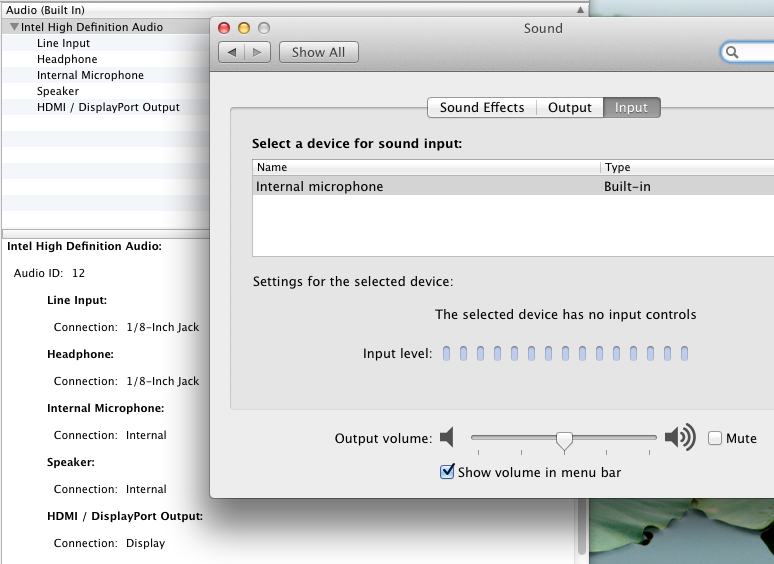Screen dimensions: 774x564
Task: Click the search magnifier icon
Action: (733, 52)
